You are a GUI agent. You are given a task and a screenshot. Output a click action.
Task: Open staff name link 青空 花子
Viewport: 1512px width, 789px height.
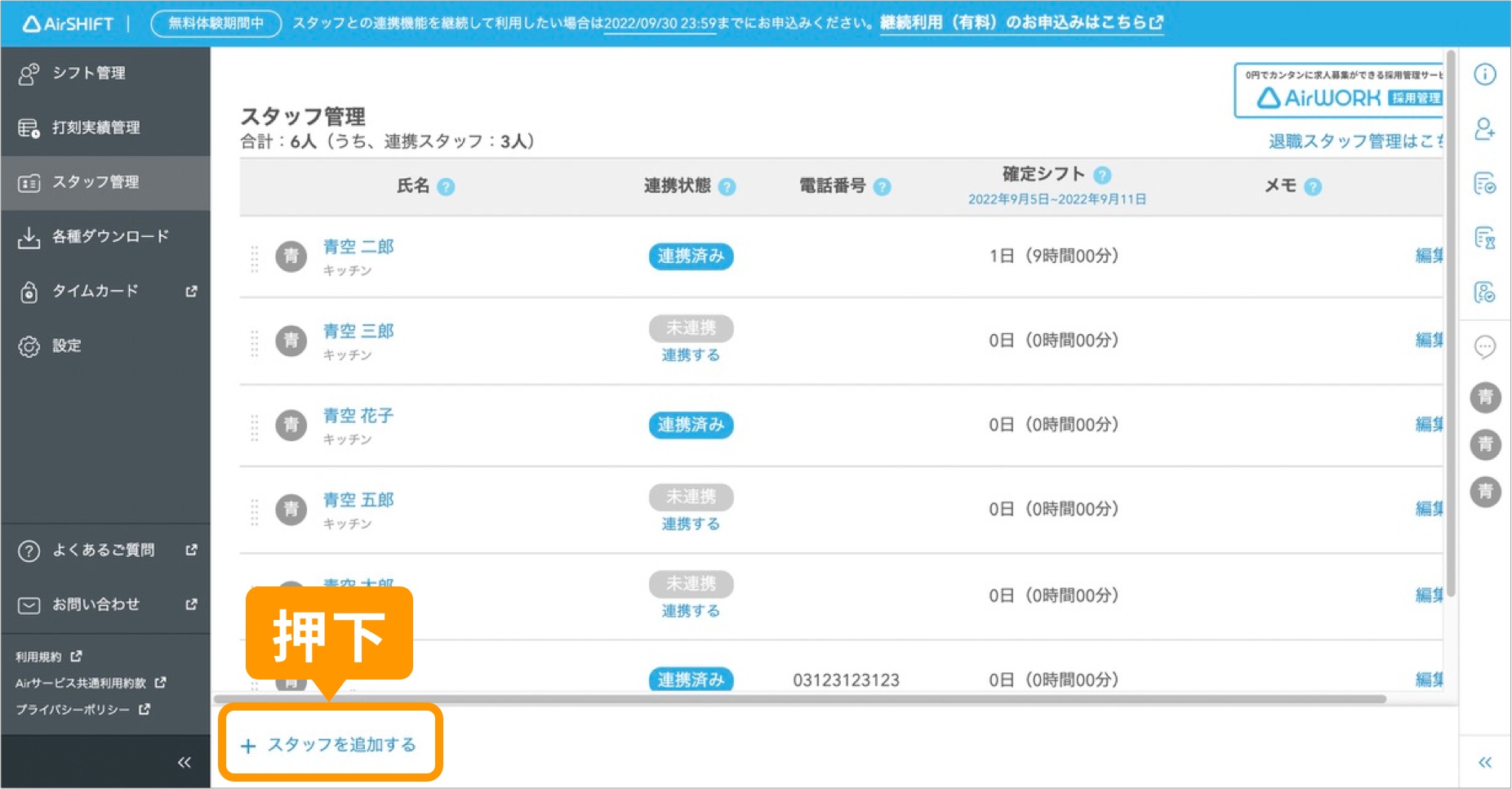click(x=358, y=416)
